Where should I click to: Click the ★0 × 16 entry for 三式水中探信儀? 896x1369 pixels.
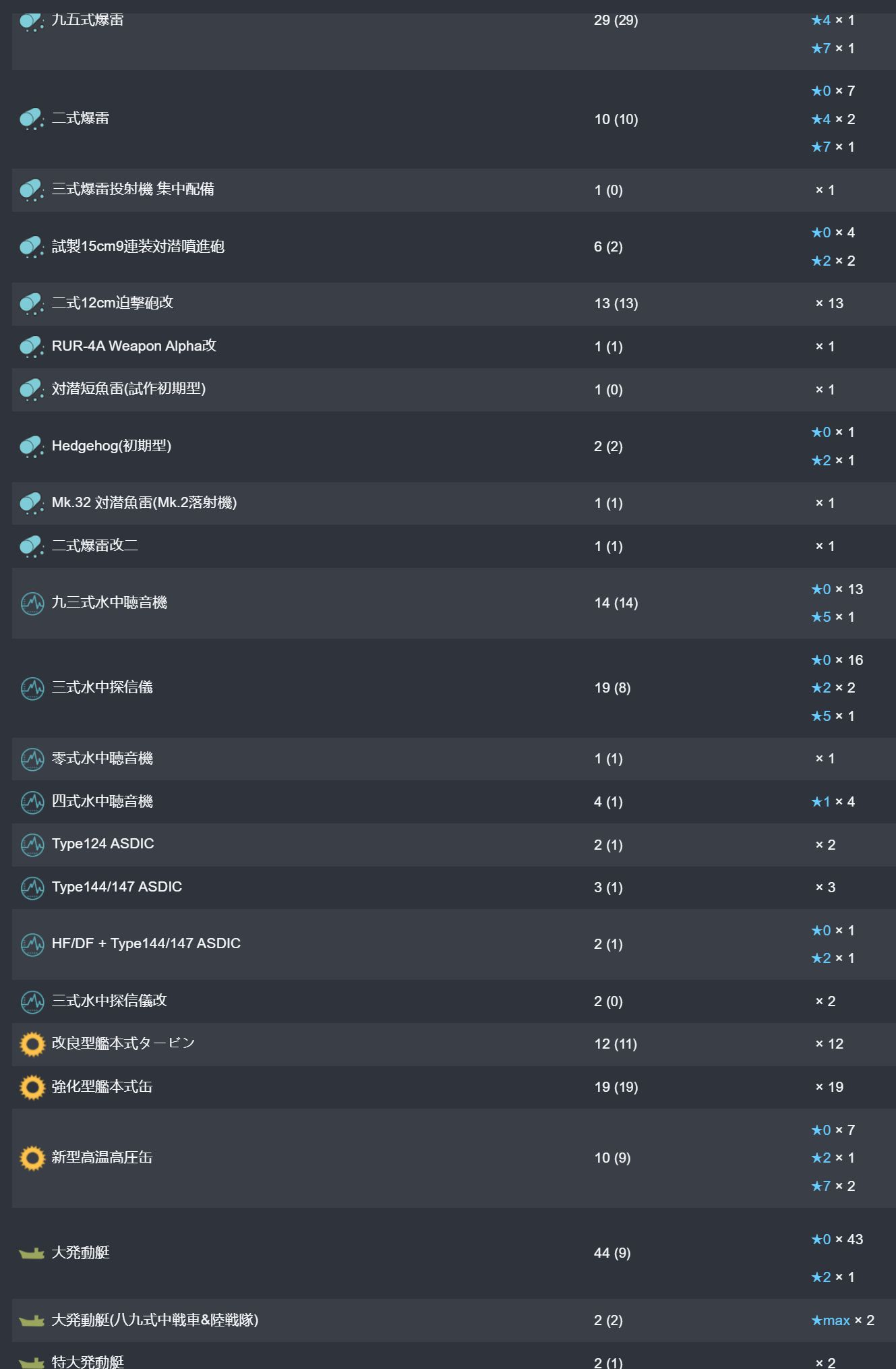click(837, 660)
